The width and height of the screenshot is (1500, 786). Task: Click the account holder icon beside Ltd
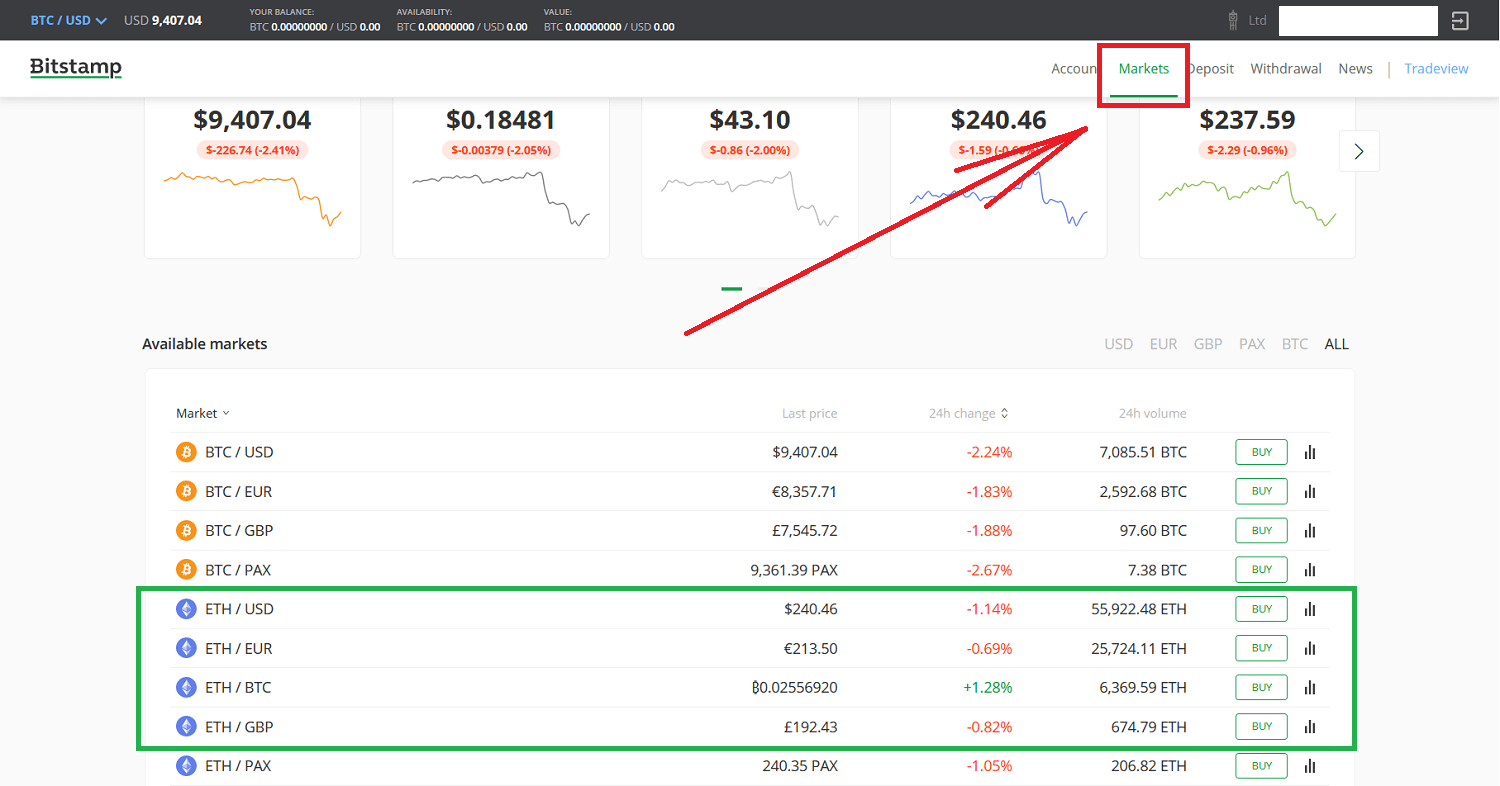pos(1234,20)
